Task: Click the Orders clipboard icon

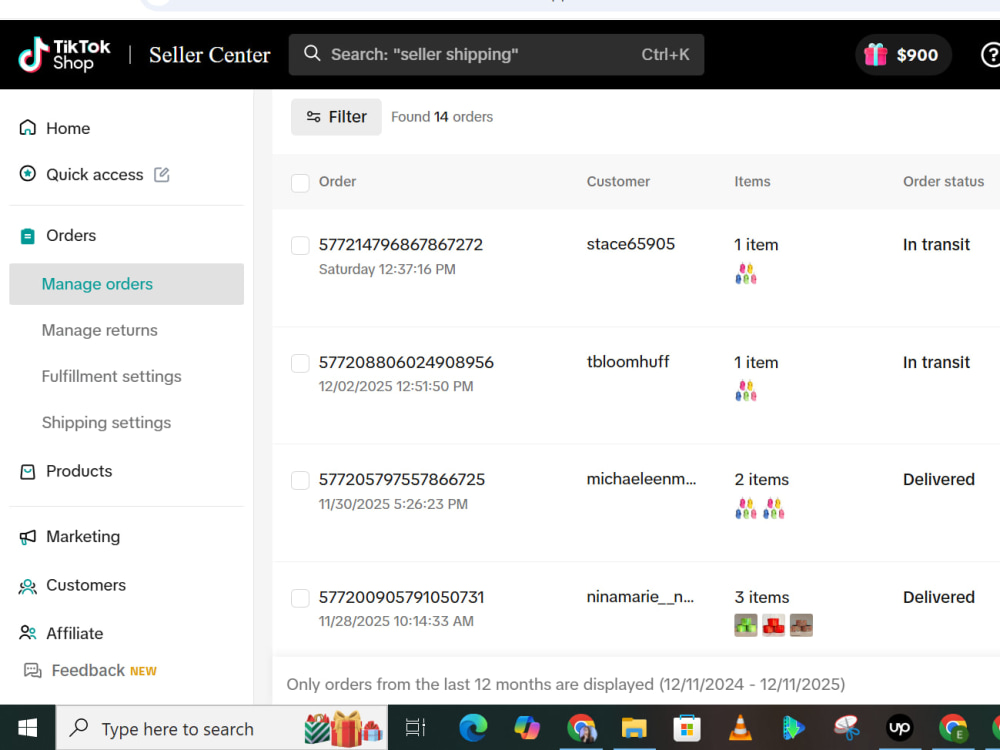Action: pyautogui.click(x=27, y=236)
